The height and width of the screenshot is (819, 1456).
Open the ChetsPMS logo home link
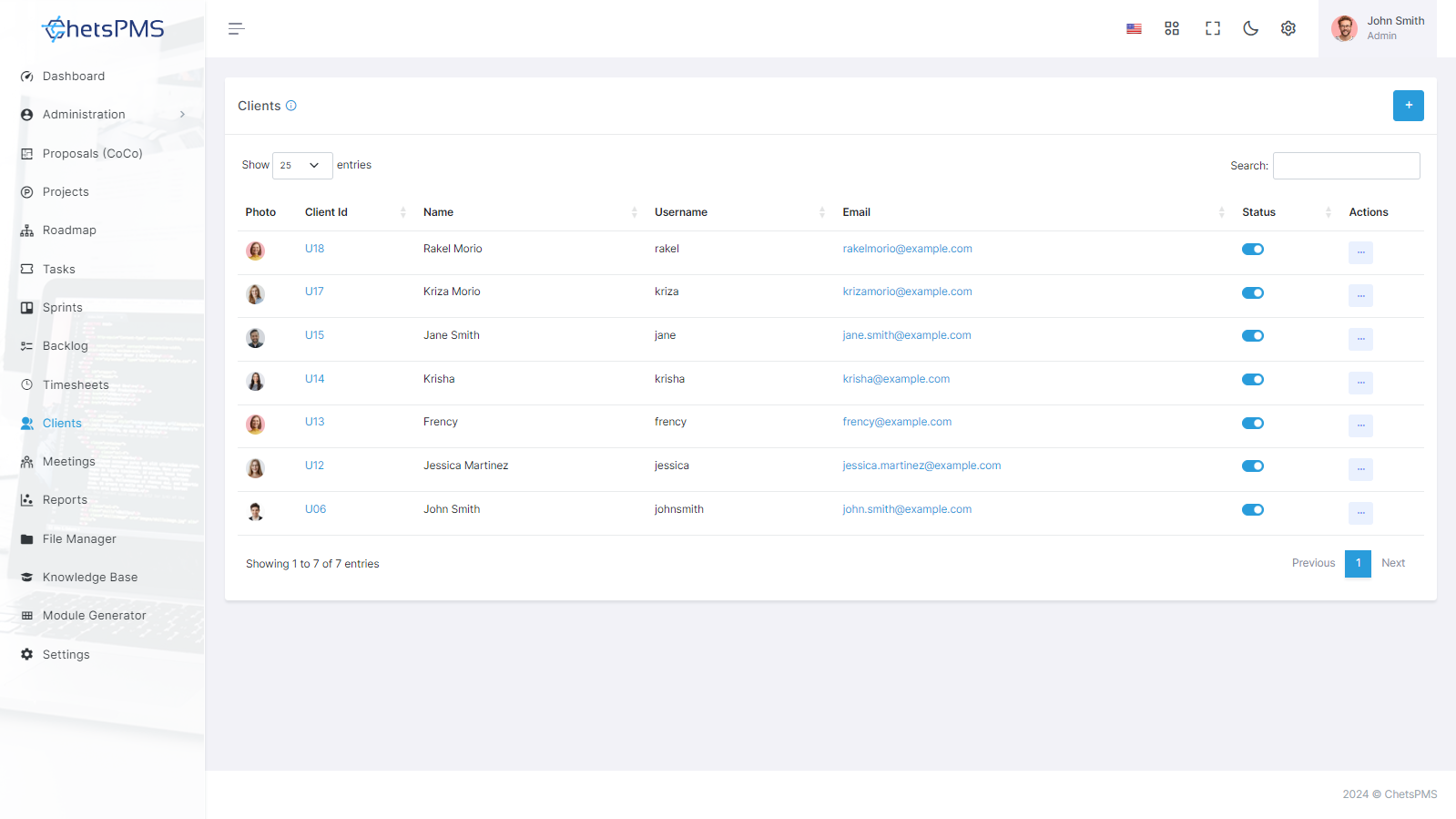click(x=103, y=29)
